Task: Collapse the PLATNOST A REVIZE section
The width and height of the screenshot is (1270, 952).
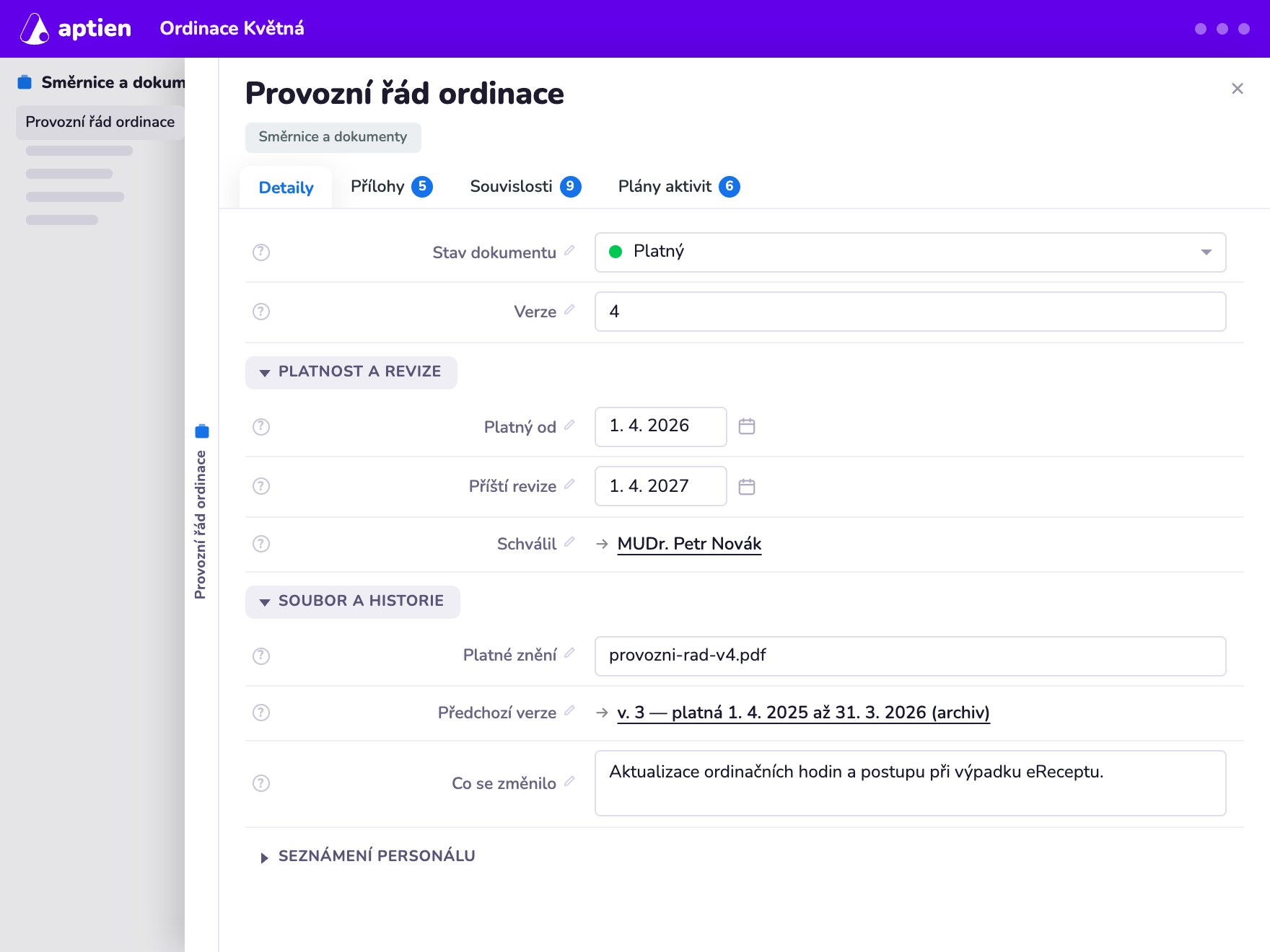Action: point(351,372)
